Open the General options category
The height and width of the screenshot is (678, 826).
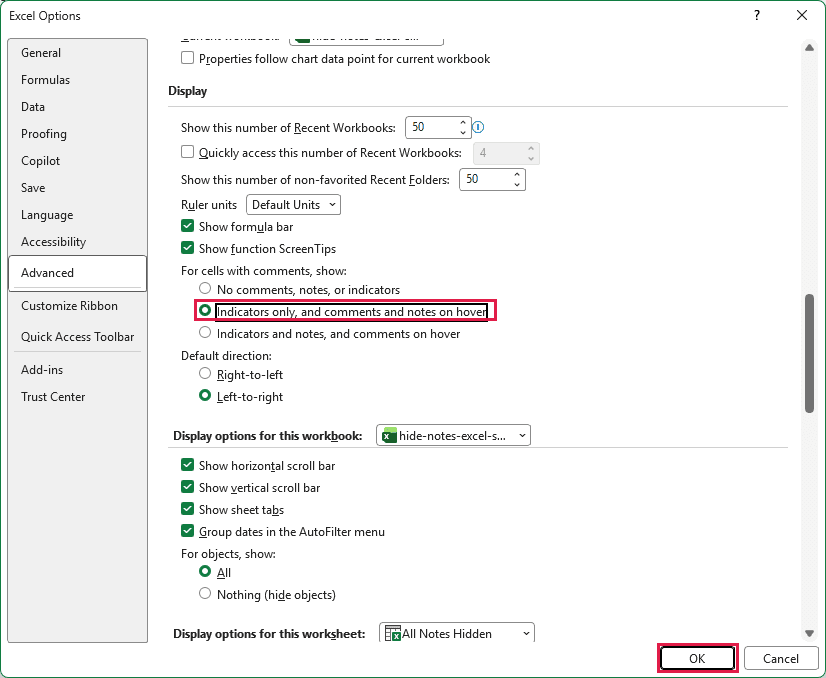click(77, 53)
